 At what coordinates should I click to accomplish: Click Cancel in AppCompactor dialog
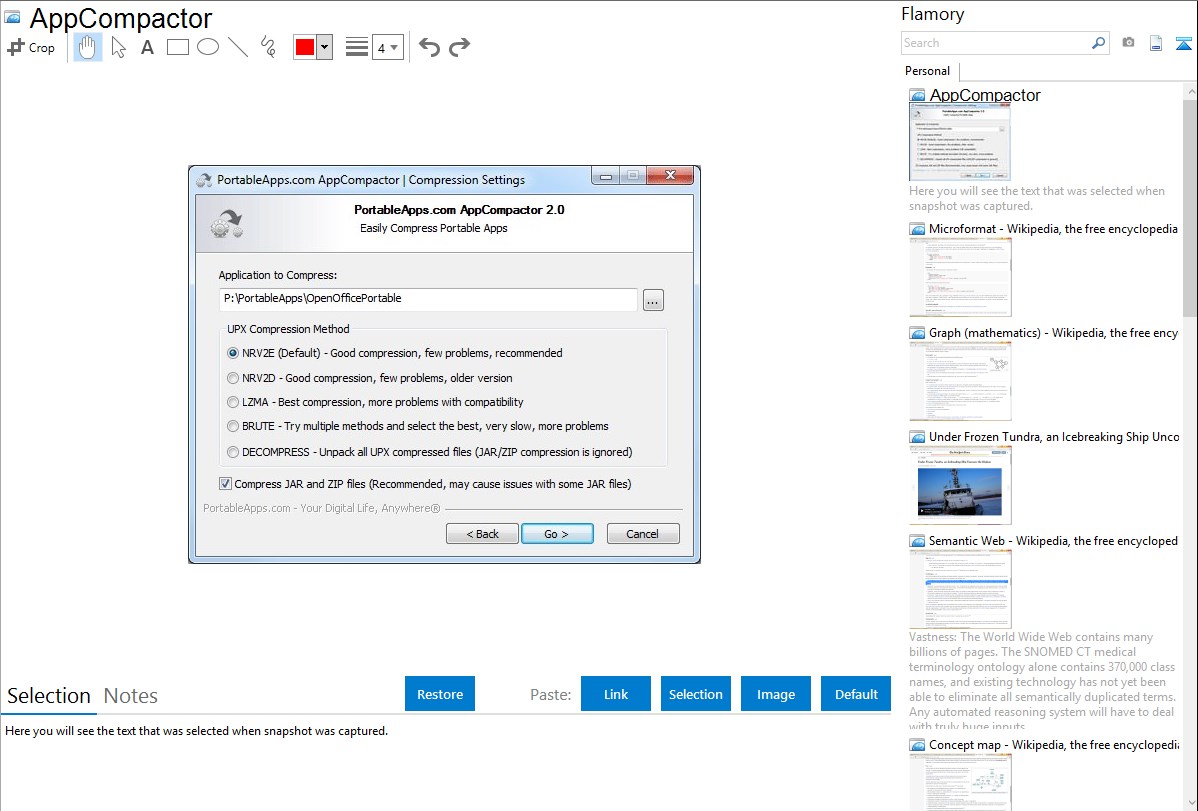(x=643, y=534)
